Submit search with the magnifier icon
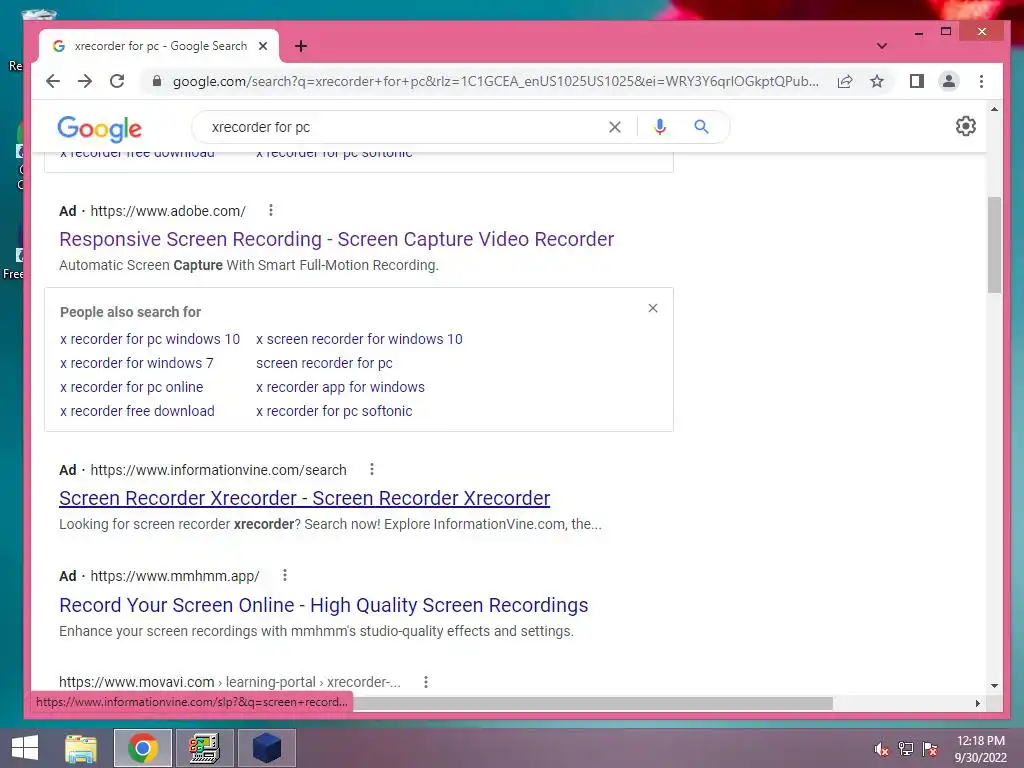The image size is (1024, 768). (x=701, y=127)
